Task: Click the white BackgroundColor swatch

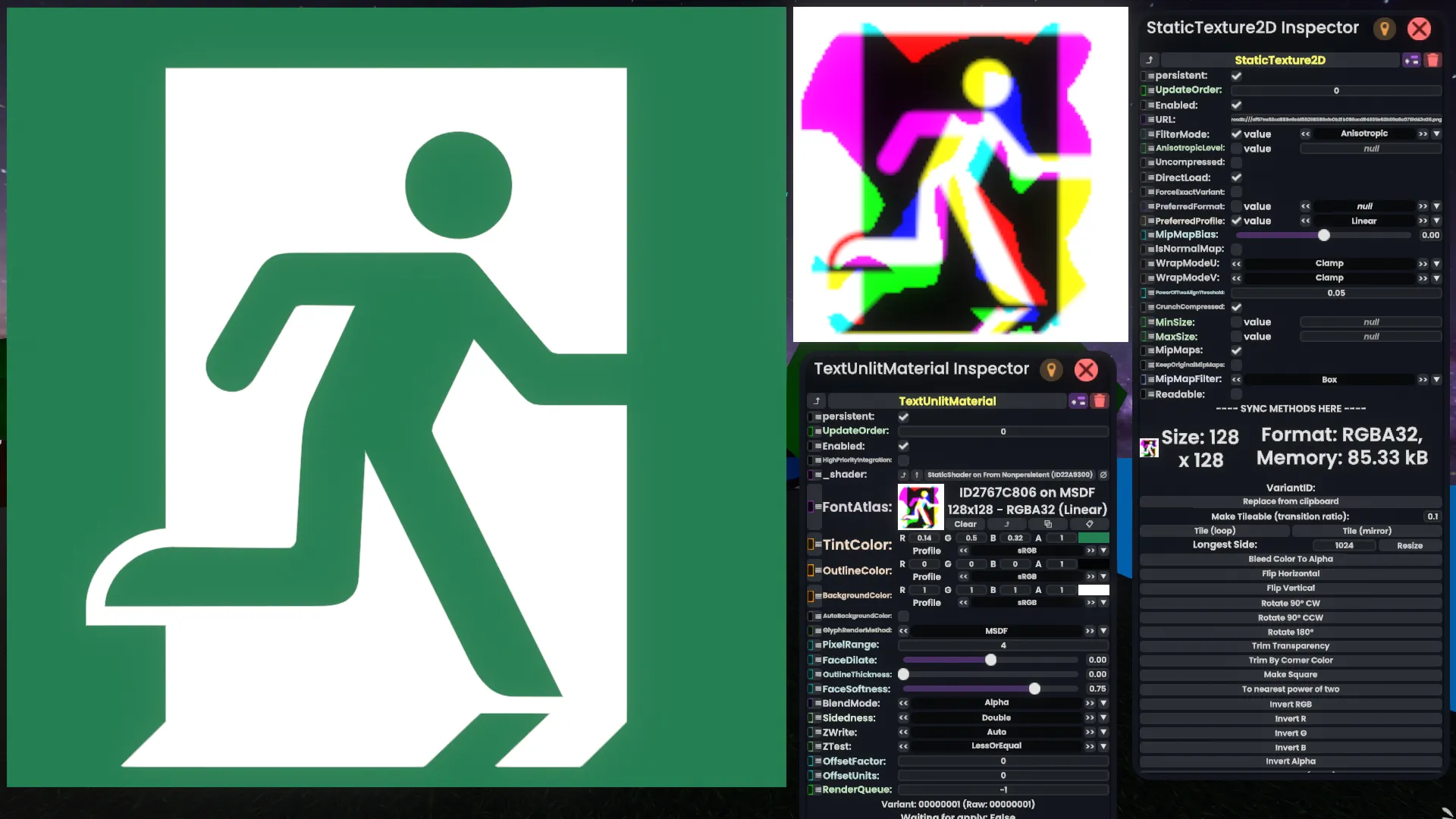Action: tap(1094, 591)
